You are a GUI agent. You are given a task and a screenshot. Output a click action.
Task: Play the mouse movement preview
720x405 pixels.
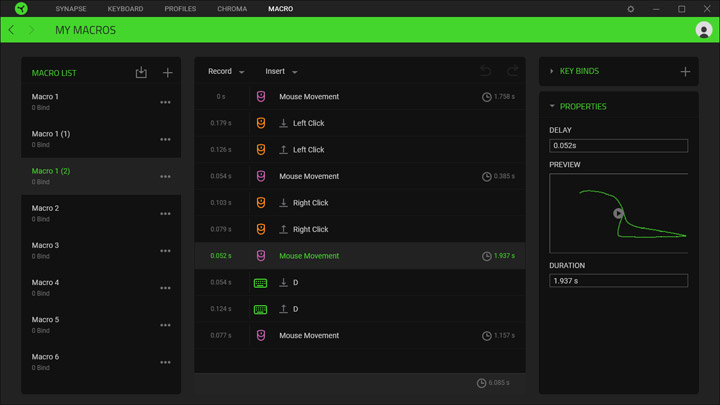click(618, 213)
